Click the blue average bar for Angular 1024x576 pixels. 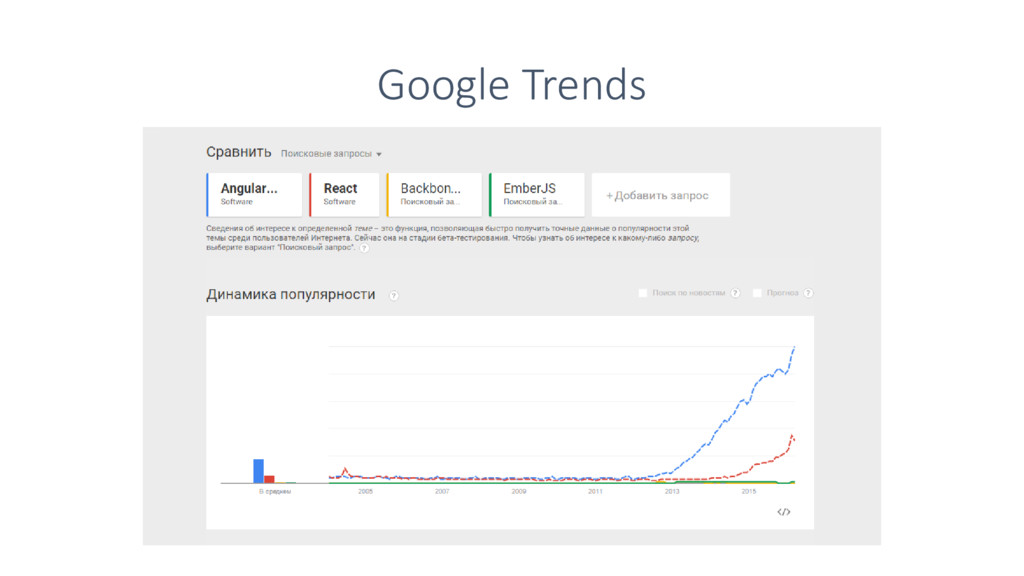258,470
